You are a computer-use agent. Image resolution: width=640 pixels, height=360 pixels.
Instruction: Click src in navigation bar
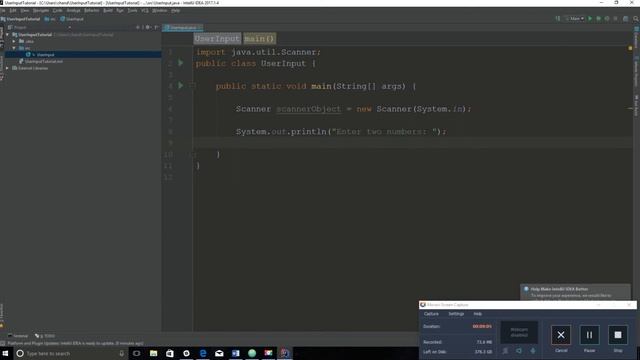click(50, 19)
